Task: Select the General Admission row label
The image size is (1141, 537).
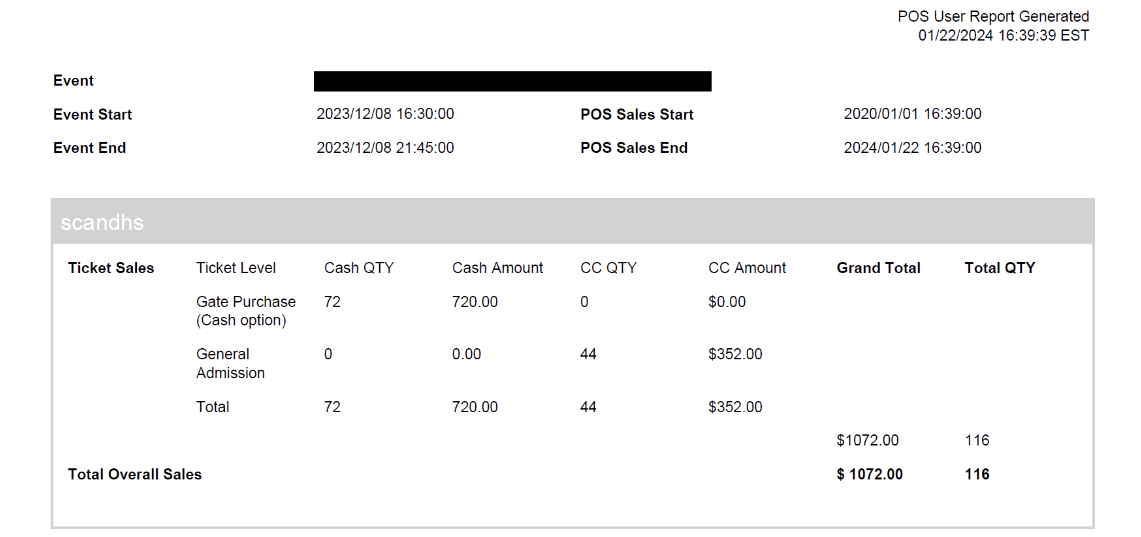Action: pyautogui.click(x=231, y=363)
